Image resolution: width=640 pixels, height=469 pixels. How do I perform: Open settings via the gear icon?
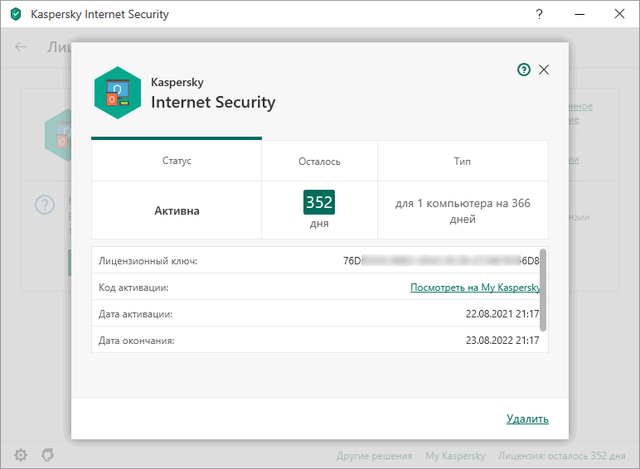click(x=20, y=455)
